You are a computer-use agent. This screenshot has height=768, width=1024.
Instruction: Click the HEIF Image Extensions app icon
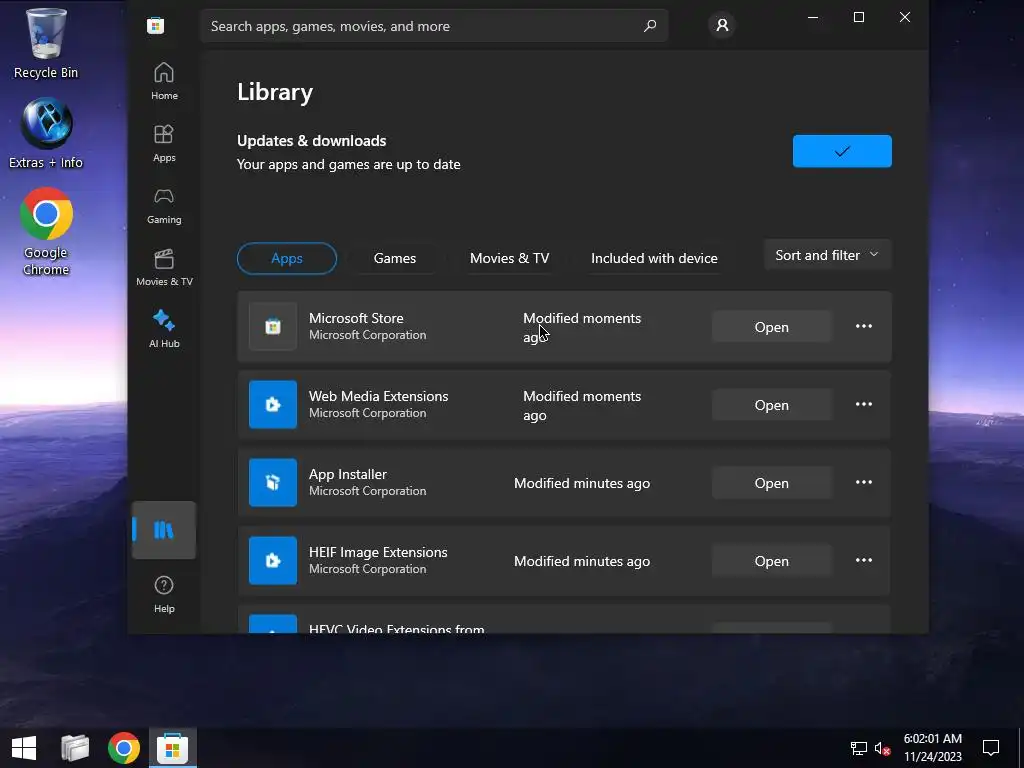click(x=273, y=561)
